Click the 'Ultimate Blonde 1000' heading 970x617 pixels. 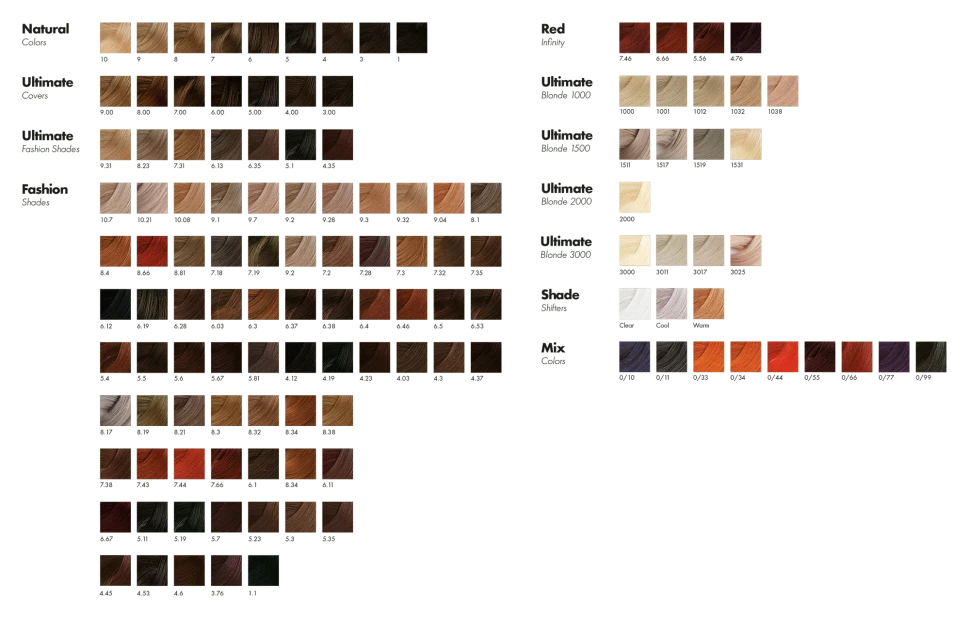(x=565, y=88)
